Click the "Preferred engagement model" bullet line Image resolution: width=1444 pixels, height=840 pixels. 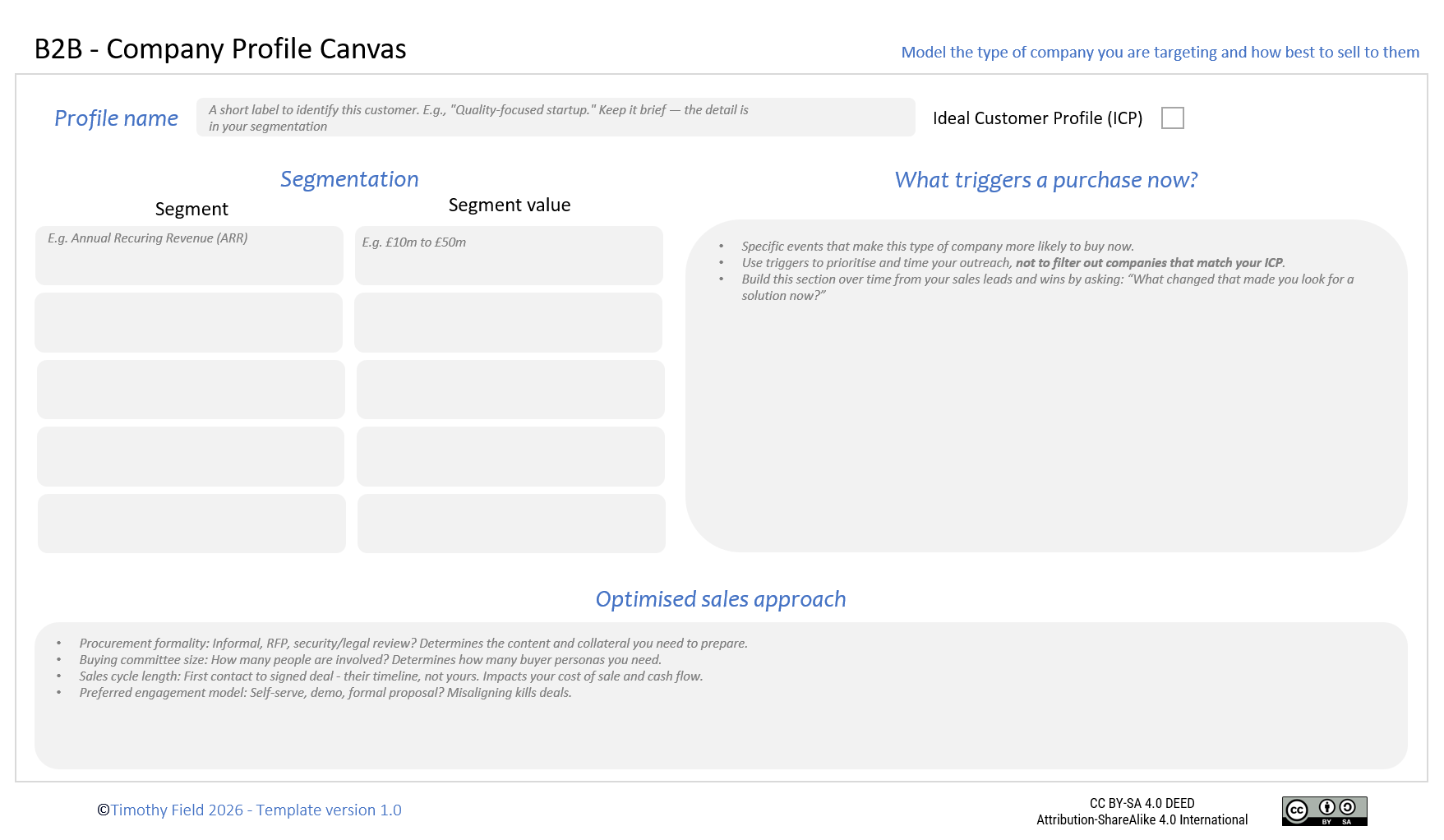coord(325,693)
